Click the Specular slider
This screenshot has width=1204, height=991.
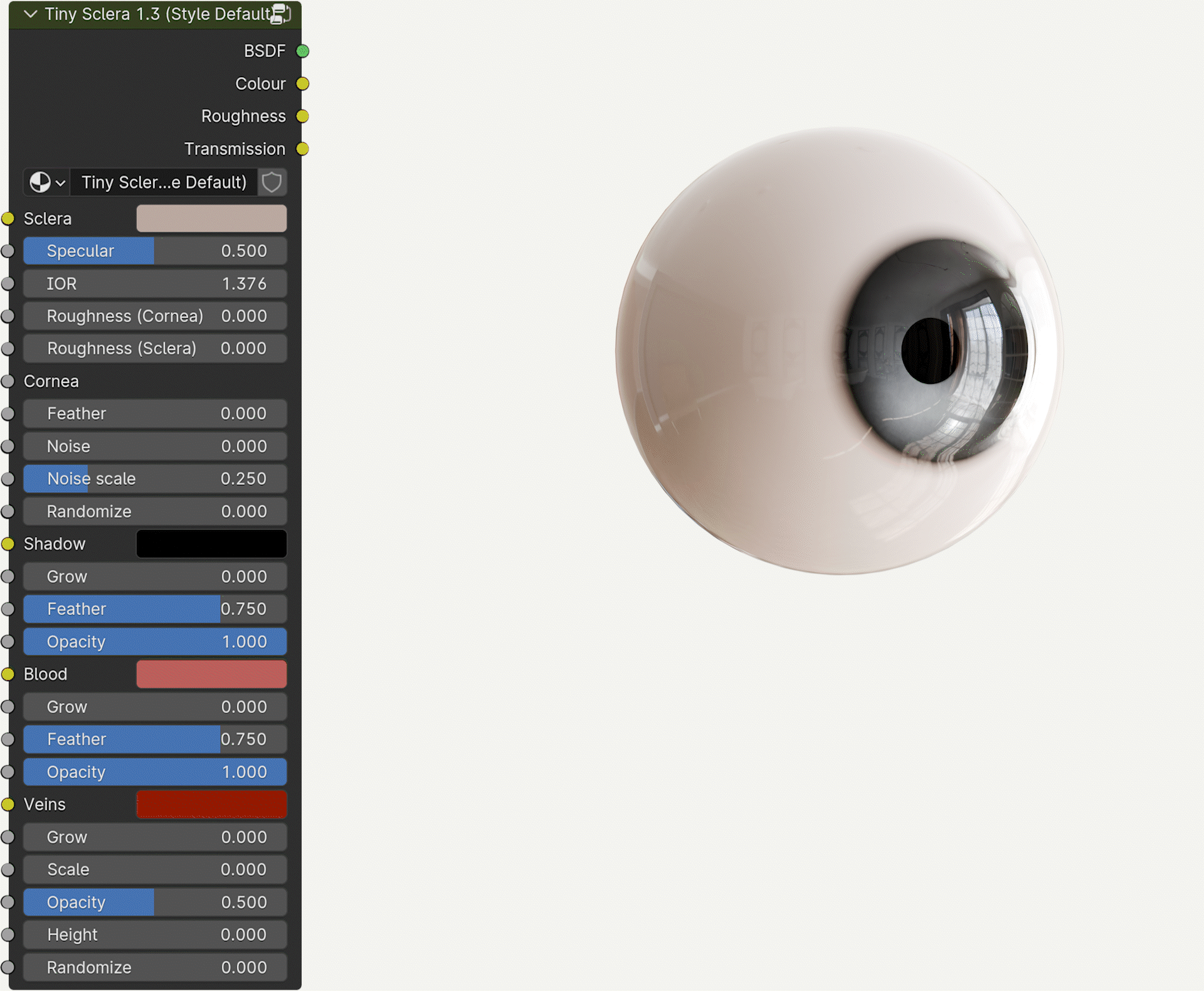click(x=155, y=251)
